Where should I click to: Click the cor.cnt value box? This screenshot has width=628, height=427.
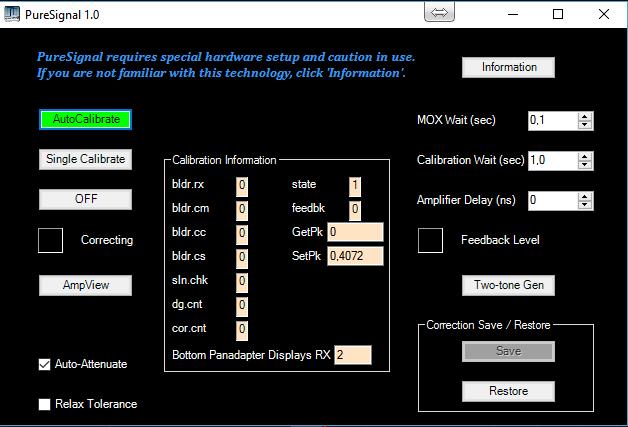pos(242,331)
